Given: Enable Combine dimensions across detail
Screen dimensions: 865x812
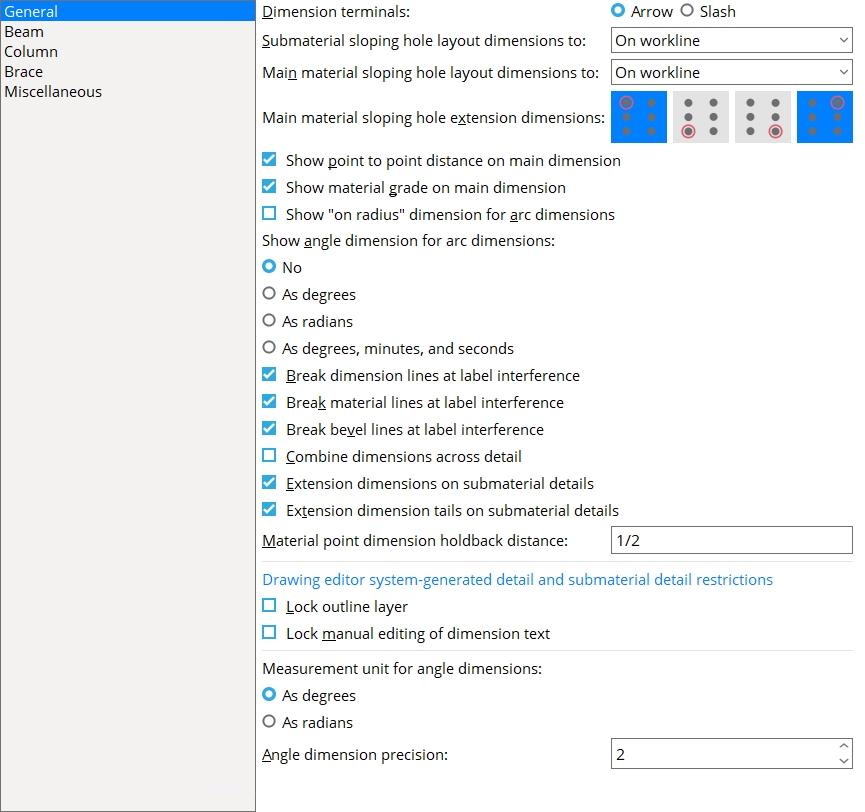Looking at the screenshot, I should (x=269, y=456).
